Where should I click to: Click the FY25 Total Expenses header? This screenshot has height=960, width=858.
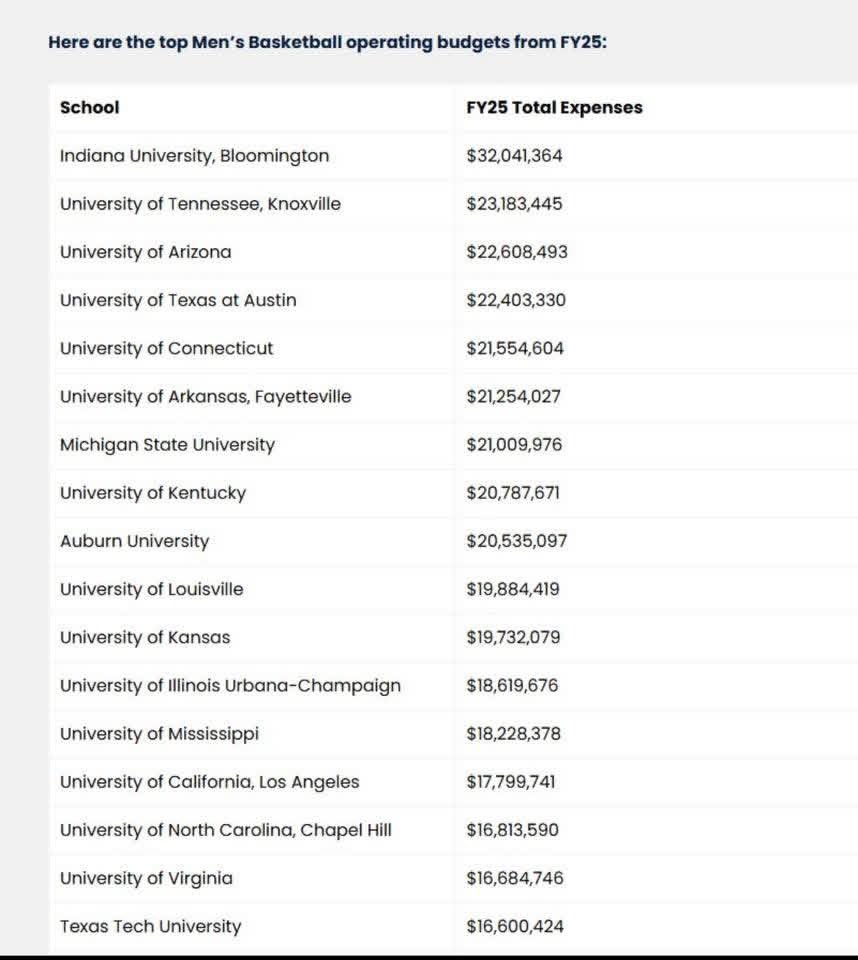click(554, 108)
